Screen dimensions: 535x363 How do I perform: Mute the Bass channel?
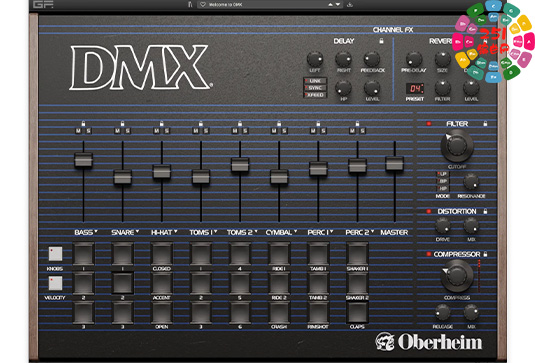pyautogui.click(x=78, y=131)
